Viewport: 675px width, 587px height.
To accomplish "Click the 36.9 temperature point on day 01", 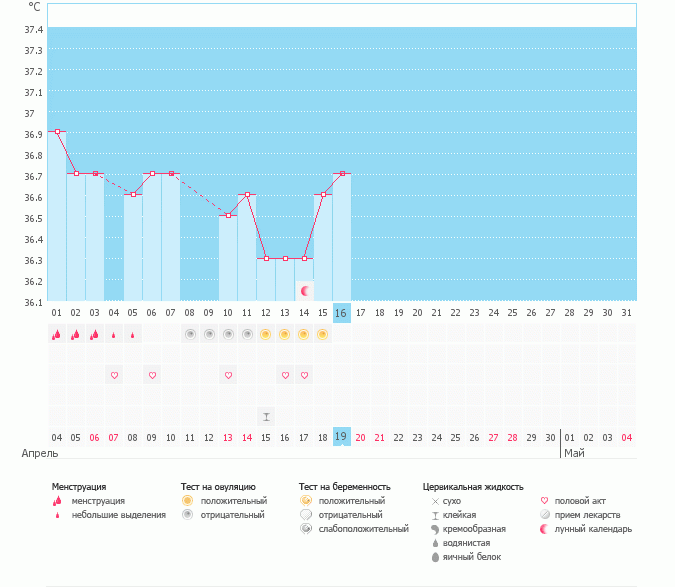I will point(57,131).
